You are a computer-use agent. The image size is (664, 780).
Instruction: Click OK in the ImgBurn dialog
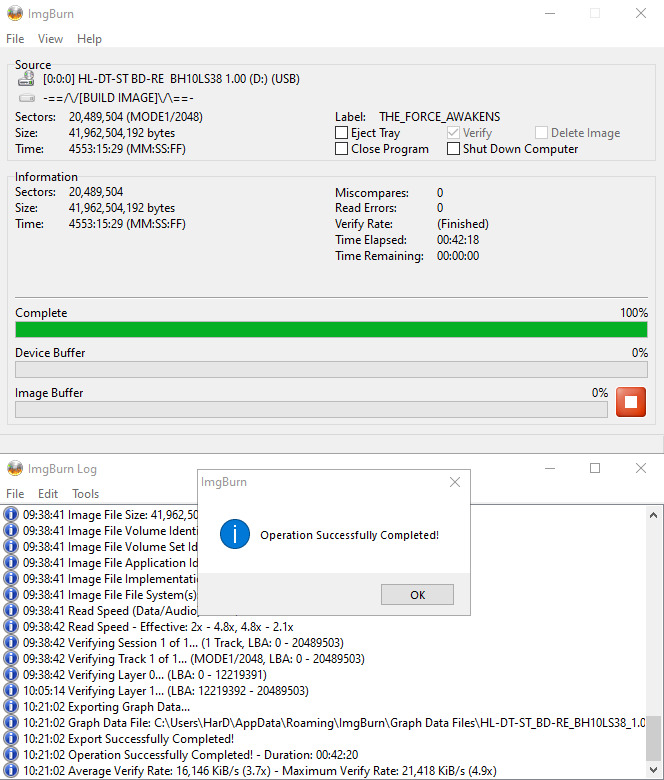point(417,594)
